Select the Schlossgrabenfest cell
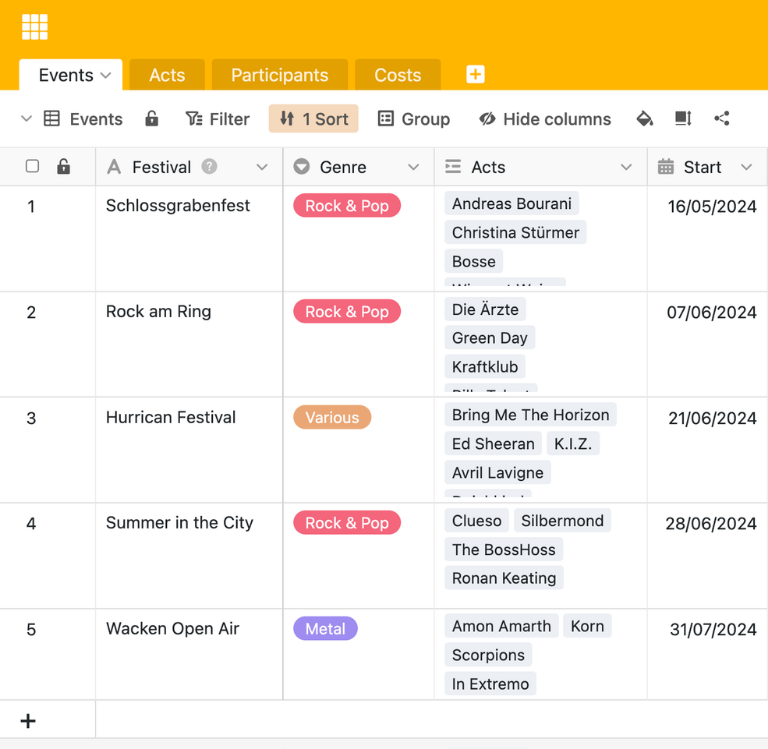The image size is (768, 749). (x=189, y=239)
